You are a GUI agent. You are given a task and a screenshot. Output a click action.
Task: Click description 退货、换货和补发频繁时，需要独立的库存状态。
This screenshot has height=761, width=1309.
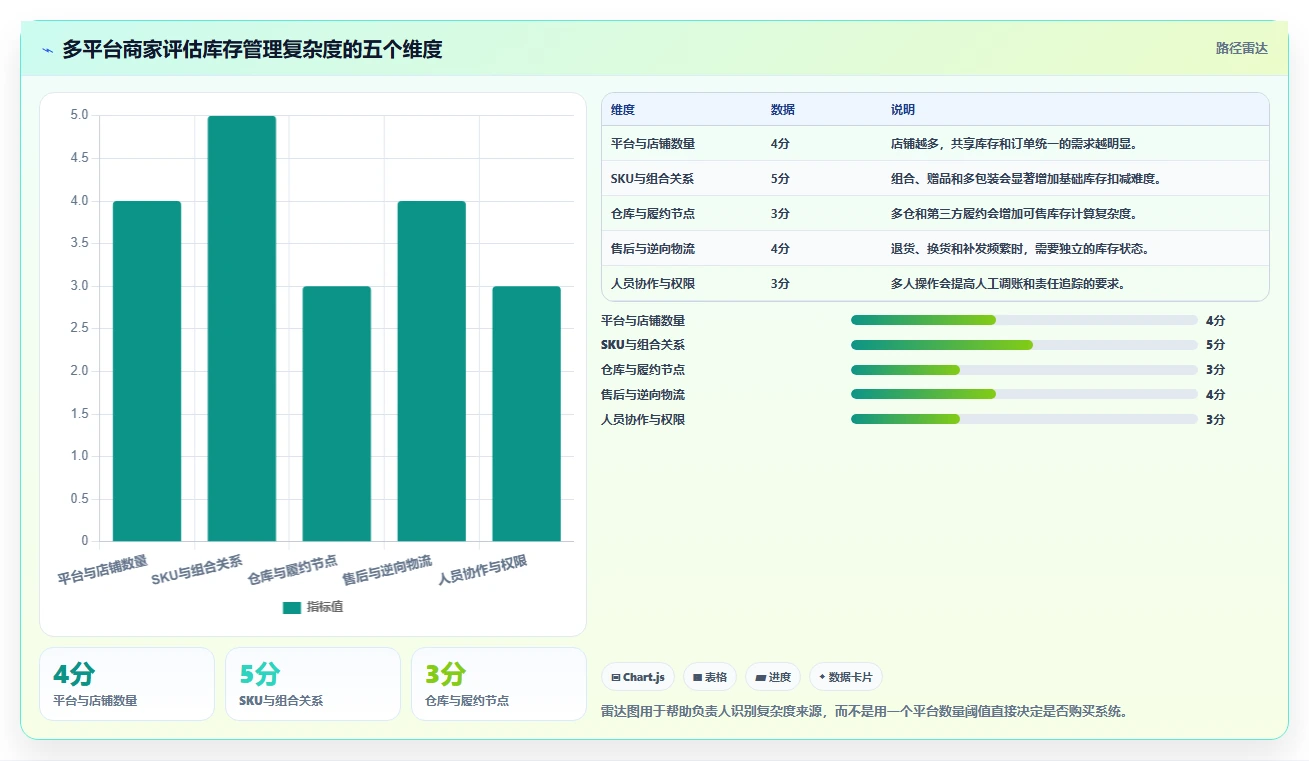pyautogui.click(x=1020, y=249)
